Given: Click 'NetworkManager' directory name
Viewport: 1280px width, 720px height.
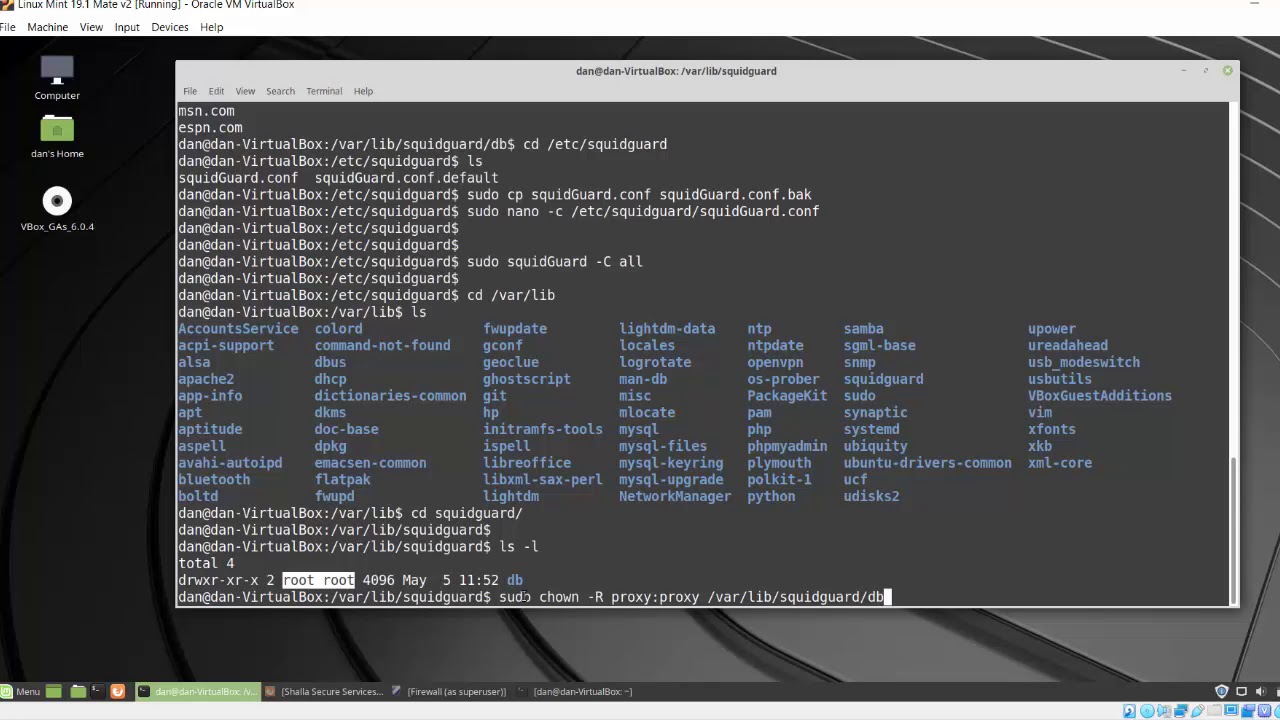Looking at the screenshot, I should click(x=675, y=496).
